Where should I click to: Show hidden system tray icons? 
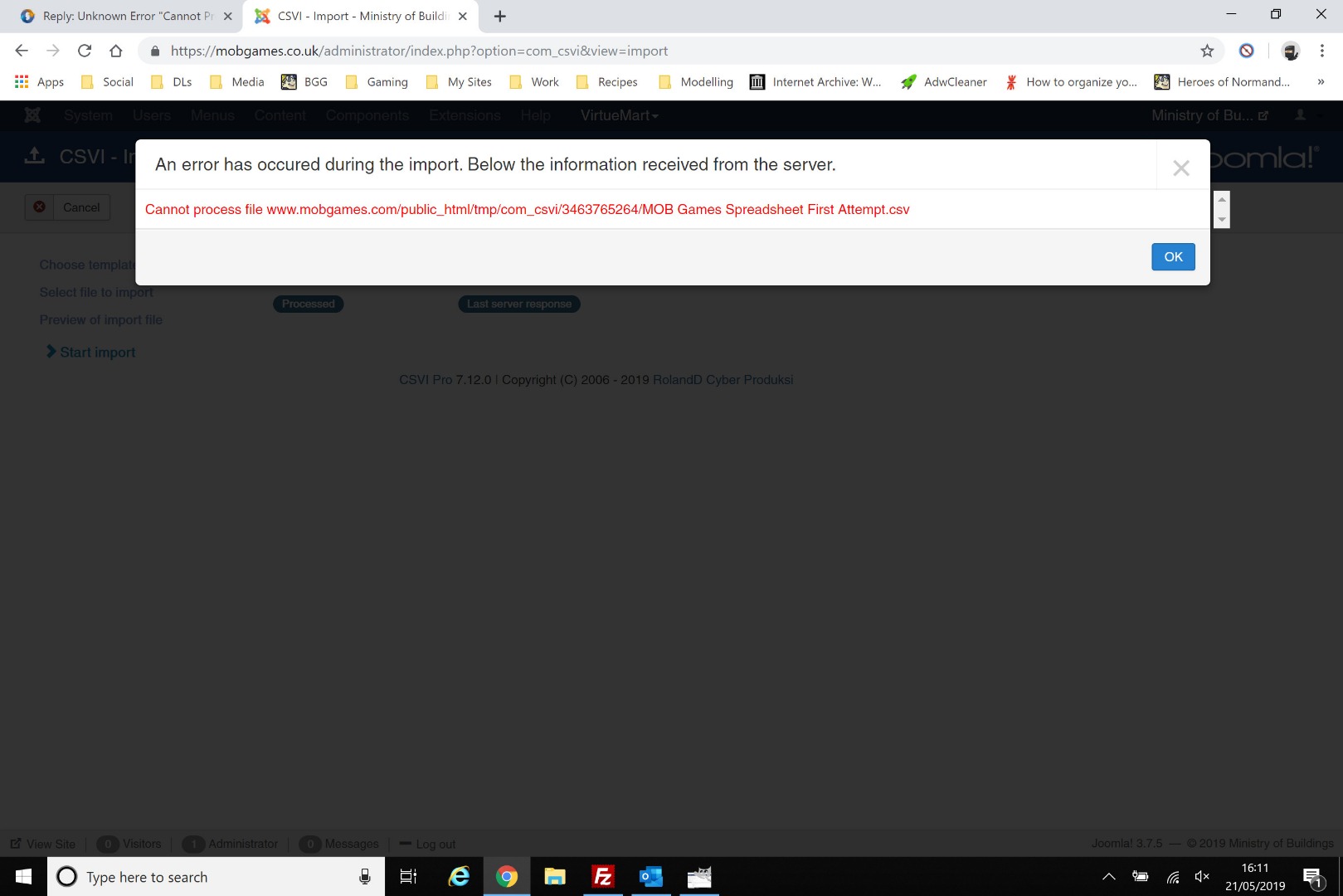coord(1108,877)
